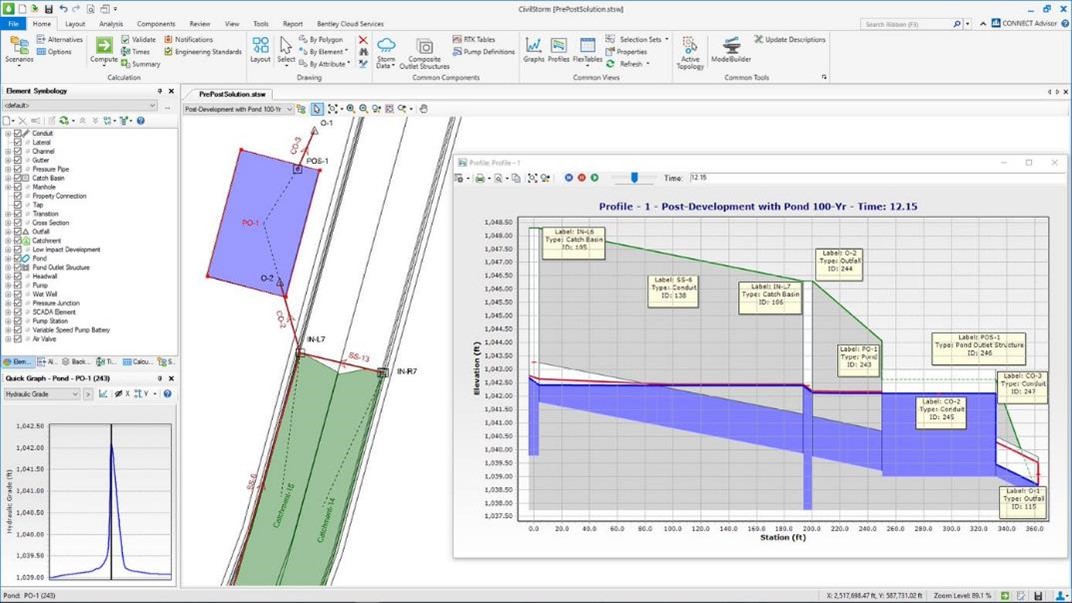Open the Review ribbon tab

[x=198, y=23]
